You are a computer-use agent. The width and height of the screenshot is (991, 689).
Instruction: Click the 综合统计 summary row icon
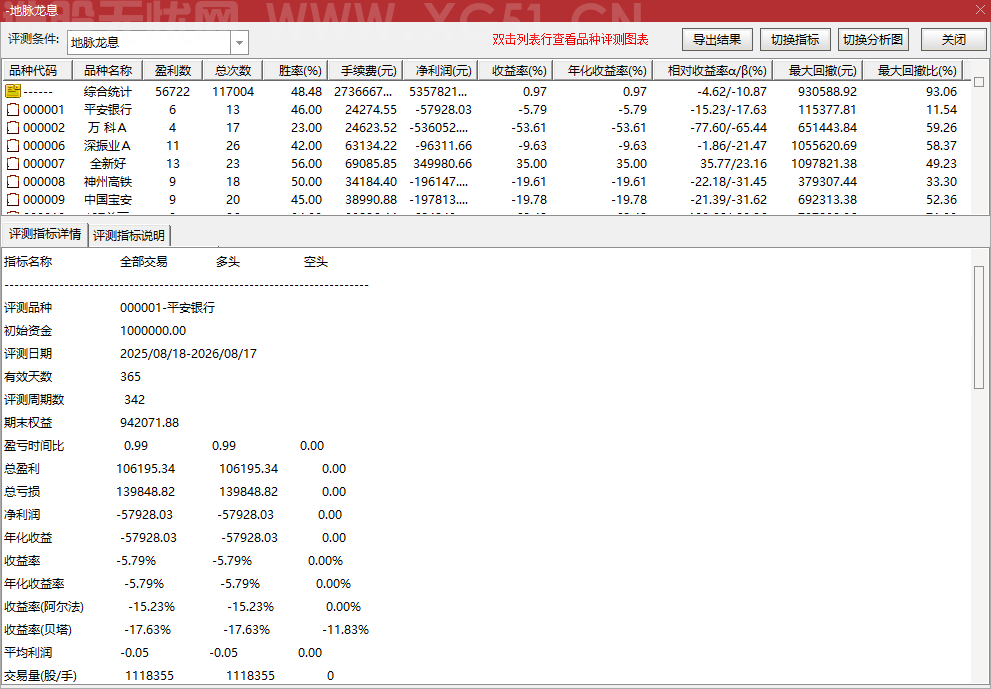(13, 91)
